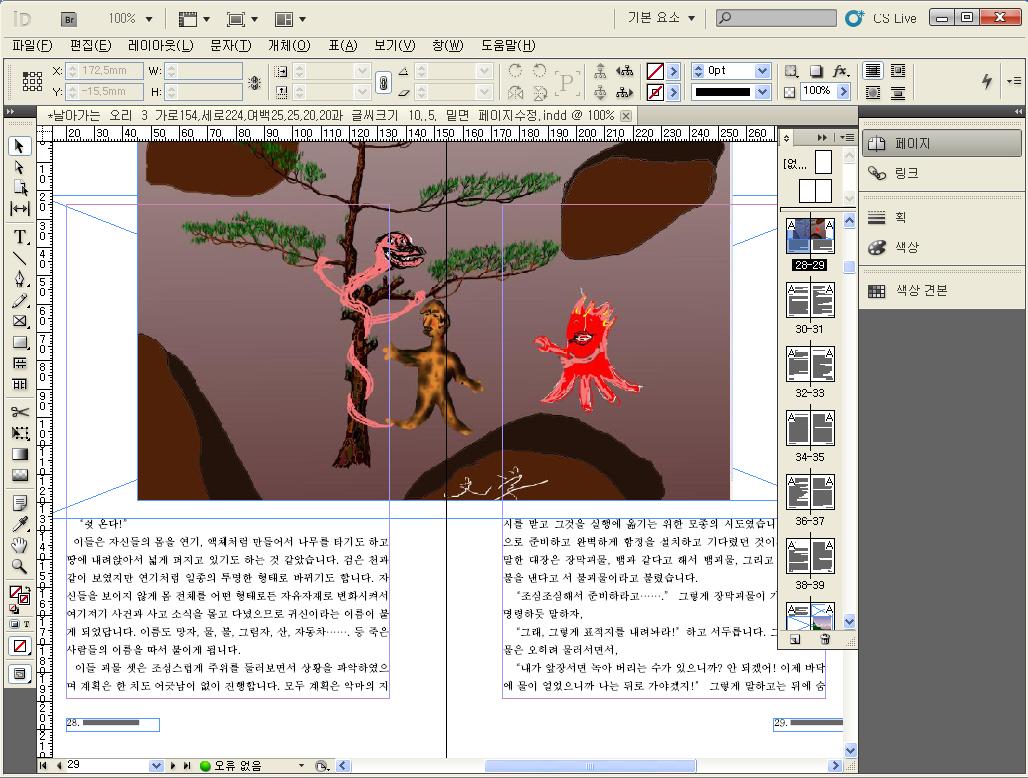Select the Type tool
The image size is (1028, 778).
pyautogui.click(x=19, y=237)
